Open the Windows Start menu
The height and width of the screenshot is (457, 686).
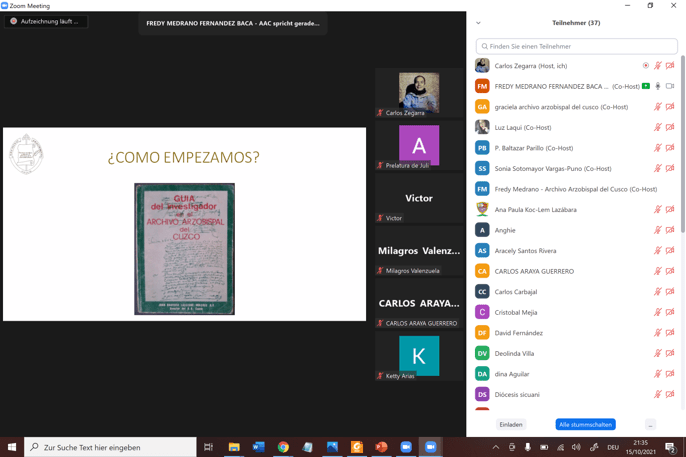pos(12,447)
